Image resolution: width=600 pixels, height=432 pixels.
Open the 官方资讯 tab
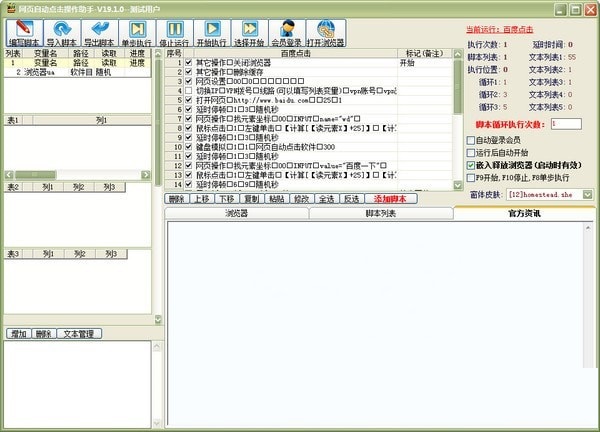click(x=524, y=214)
